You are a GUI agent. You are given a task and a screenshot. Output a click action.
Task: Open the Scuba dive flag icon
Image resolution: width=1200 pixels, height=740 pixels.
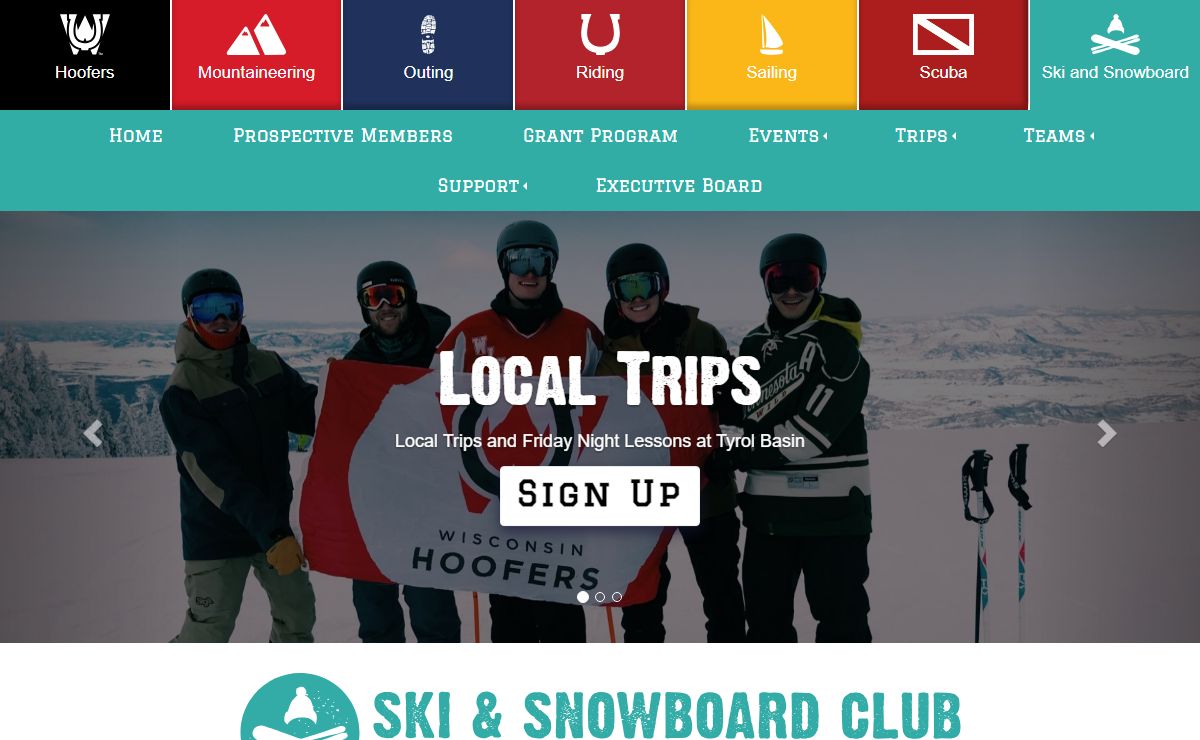943,35
